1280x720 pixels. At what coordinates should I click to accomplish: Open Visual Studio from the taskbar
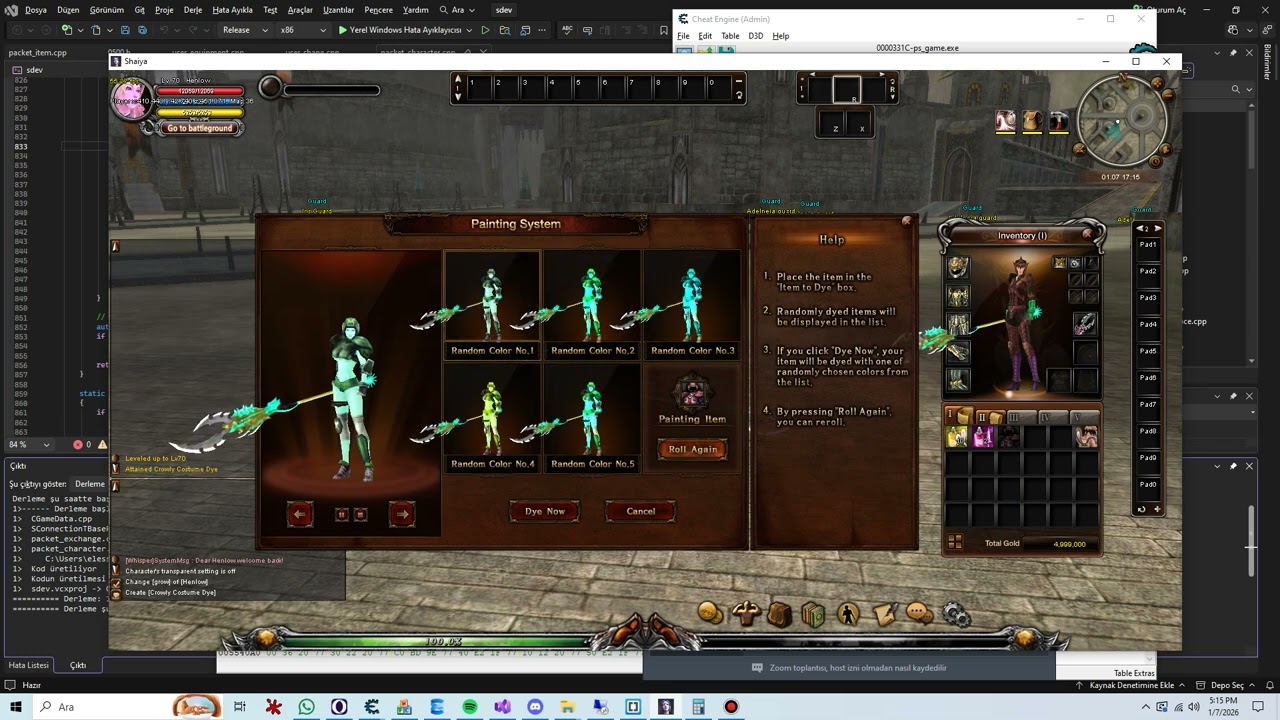coord(502,707)
